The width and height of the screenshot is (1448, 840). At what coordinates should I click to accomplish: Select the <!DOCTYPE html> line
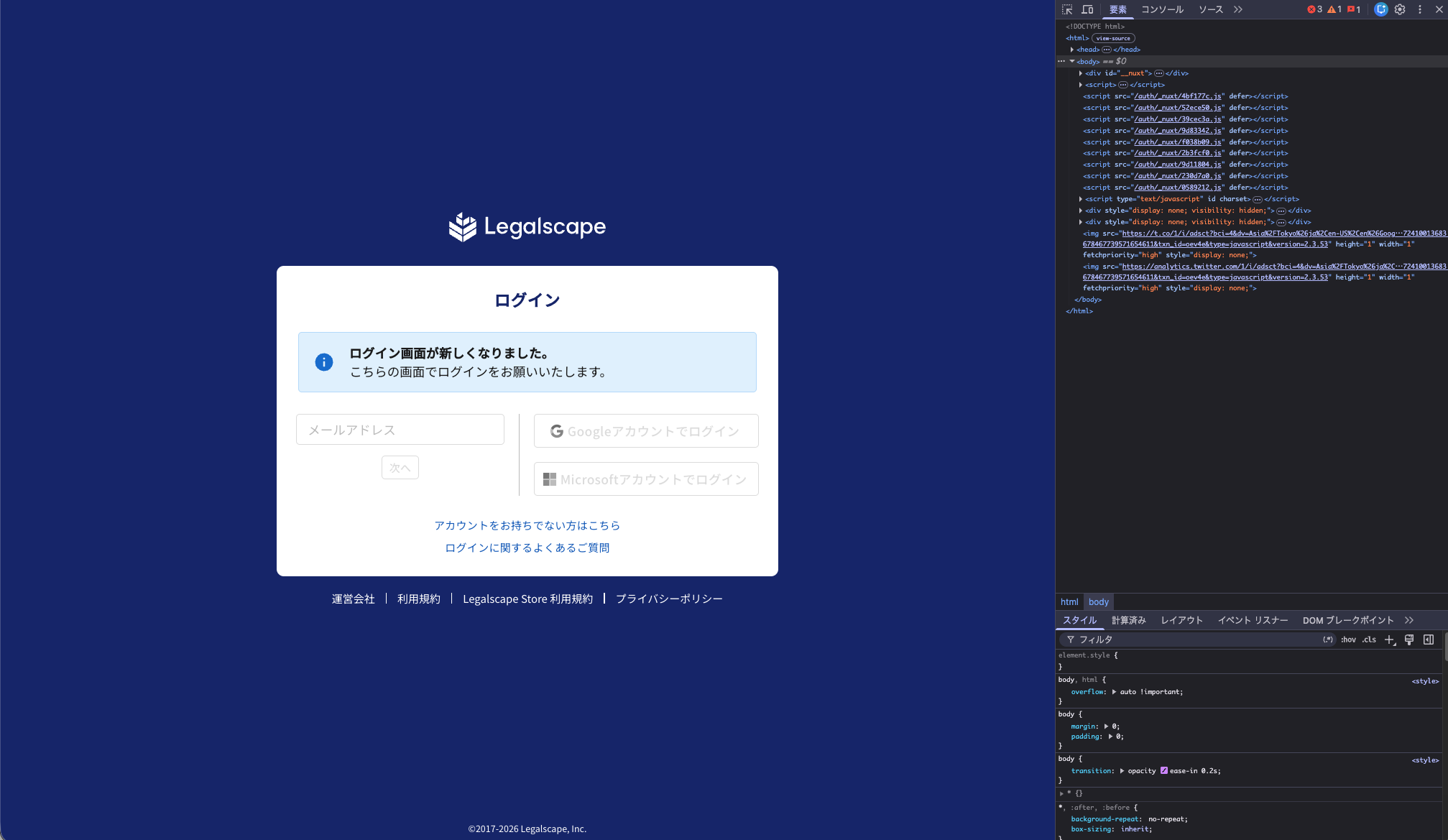(1095, 27)
